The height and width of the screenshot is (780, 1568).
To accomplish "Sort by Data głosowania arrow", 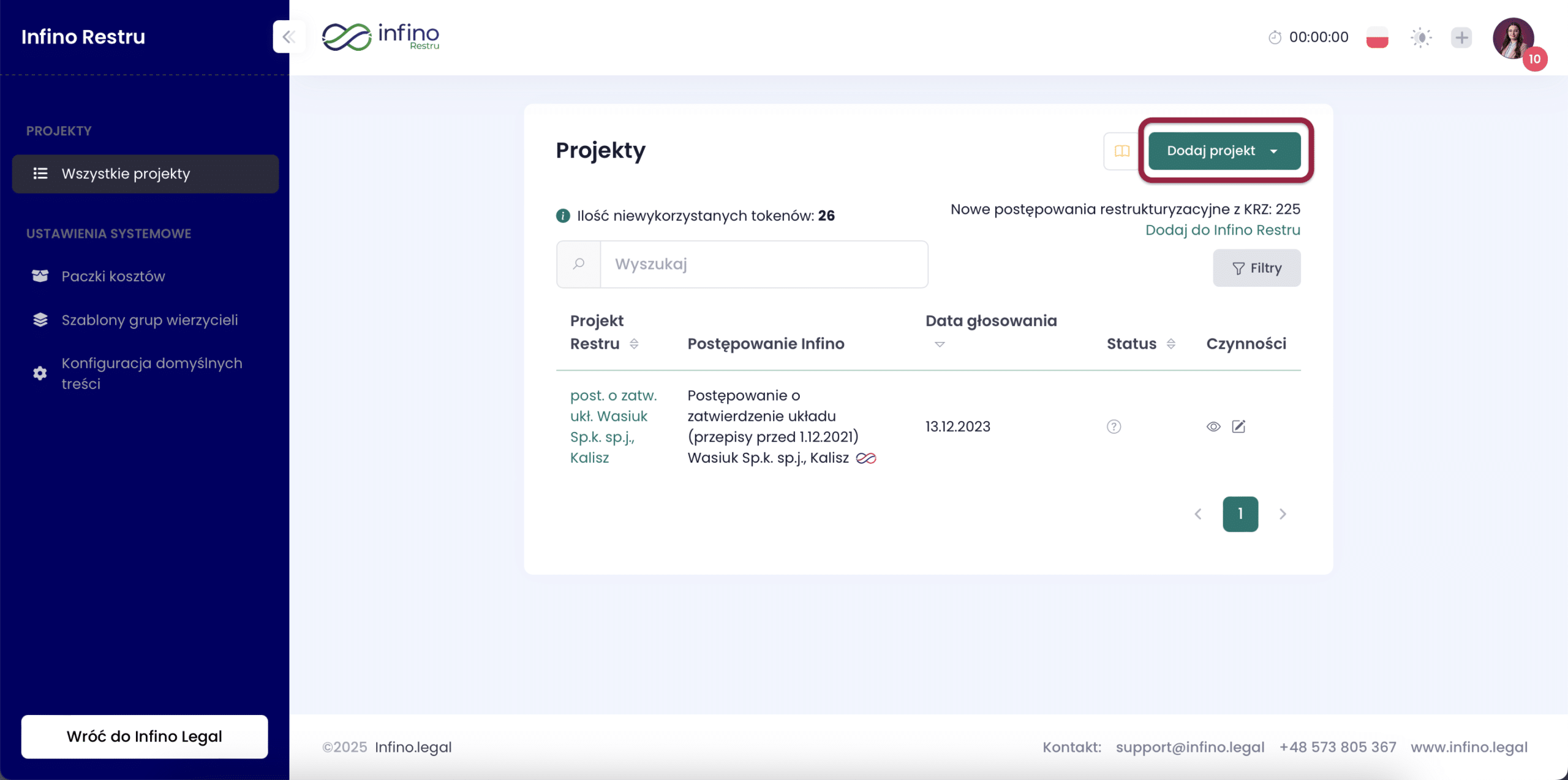I will 940,344.
